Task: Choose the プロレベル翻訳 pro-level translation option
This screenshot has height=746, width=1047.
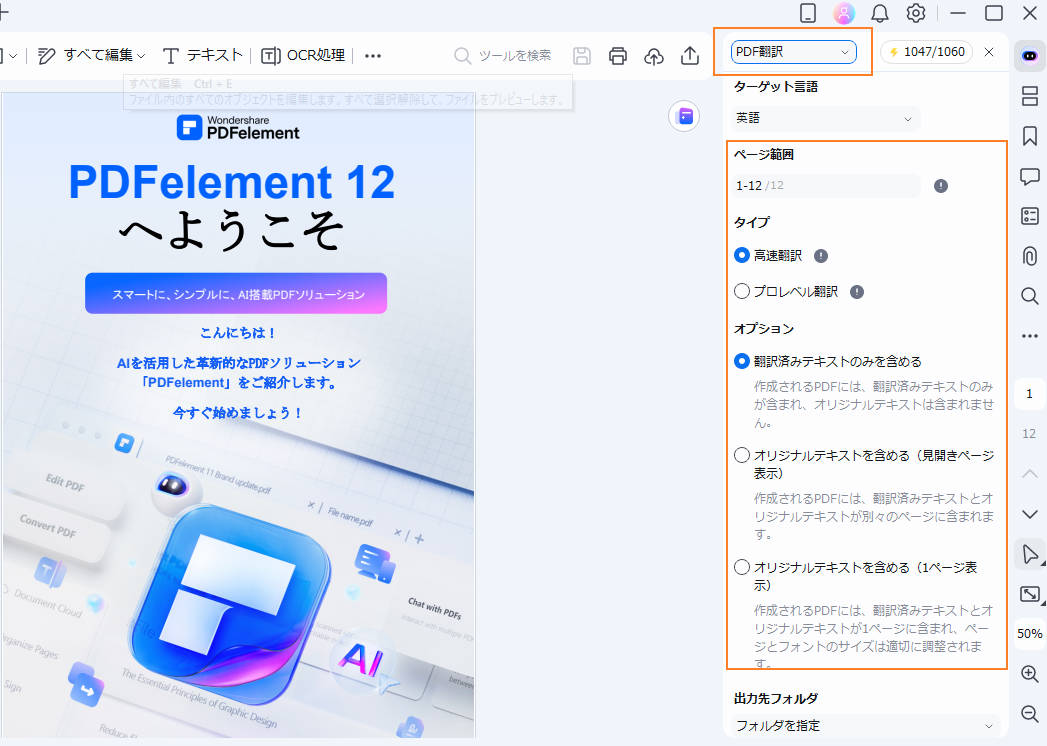Action: click(x=741, y=292)
